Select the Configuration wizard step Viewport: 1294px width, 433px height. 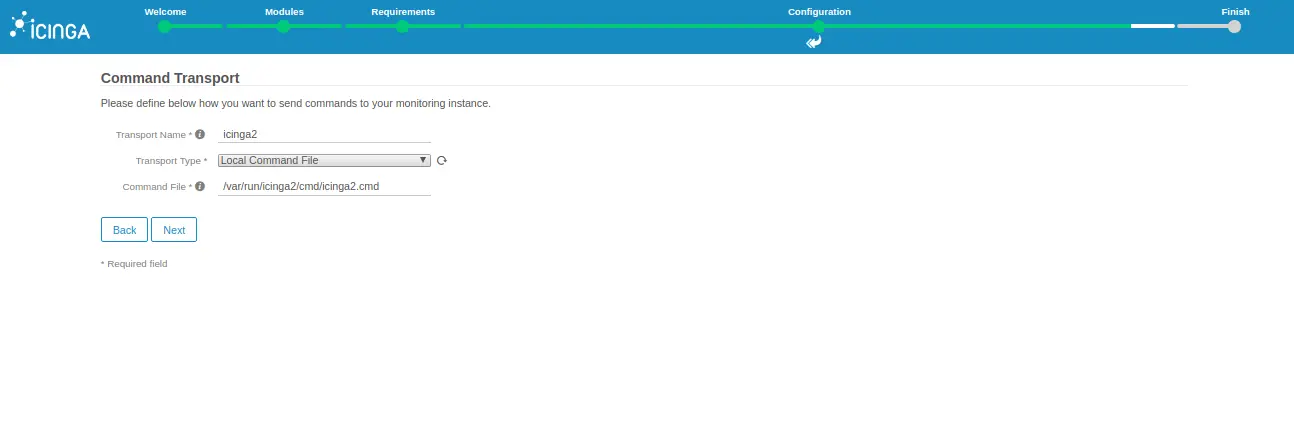(x=819, y=12)
